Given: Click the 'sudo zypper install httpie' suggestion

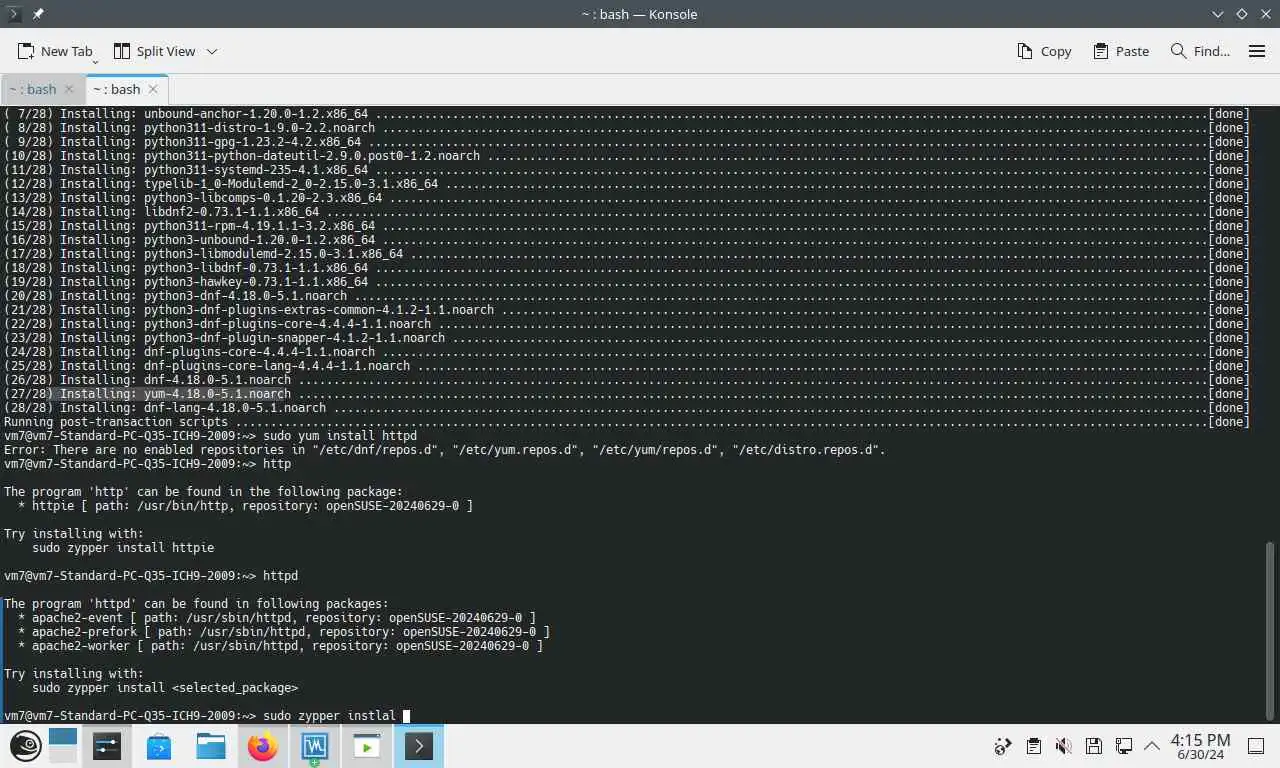Looking at the screenshot, I should 123,548.
